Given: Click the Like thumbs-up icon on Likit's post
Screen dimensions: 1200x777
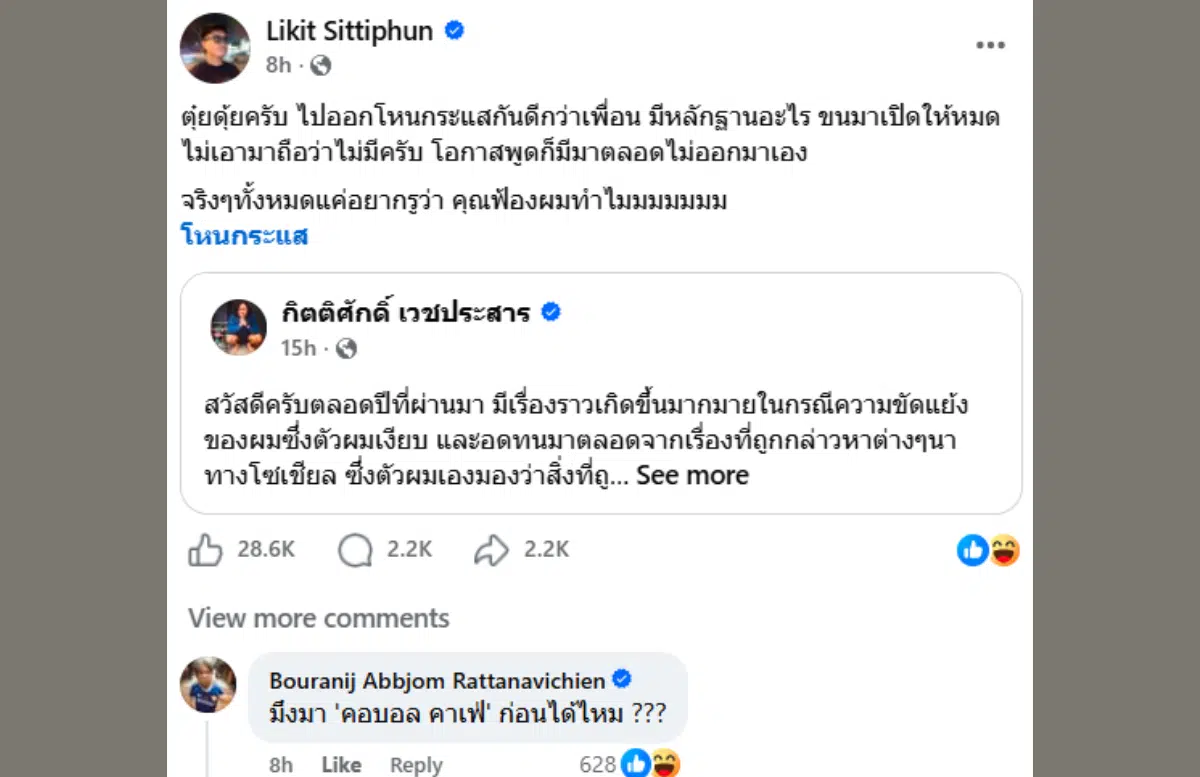Looking at the screenshot, I should [206, 548].
